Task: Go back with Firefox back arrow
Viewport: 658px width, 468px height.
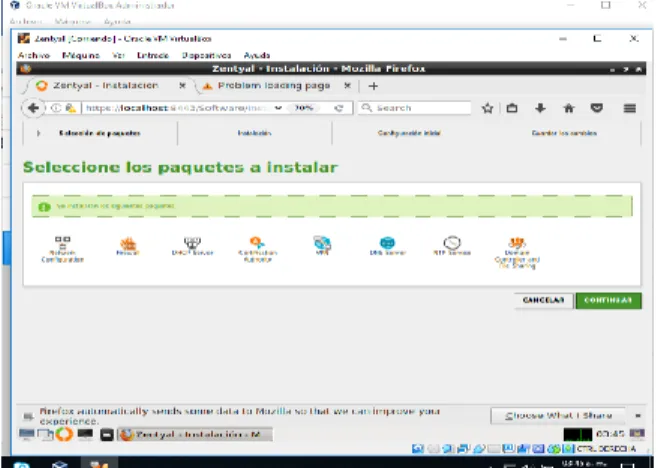Action: tap(33, 108)
